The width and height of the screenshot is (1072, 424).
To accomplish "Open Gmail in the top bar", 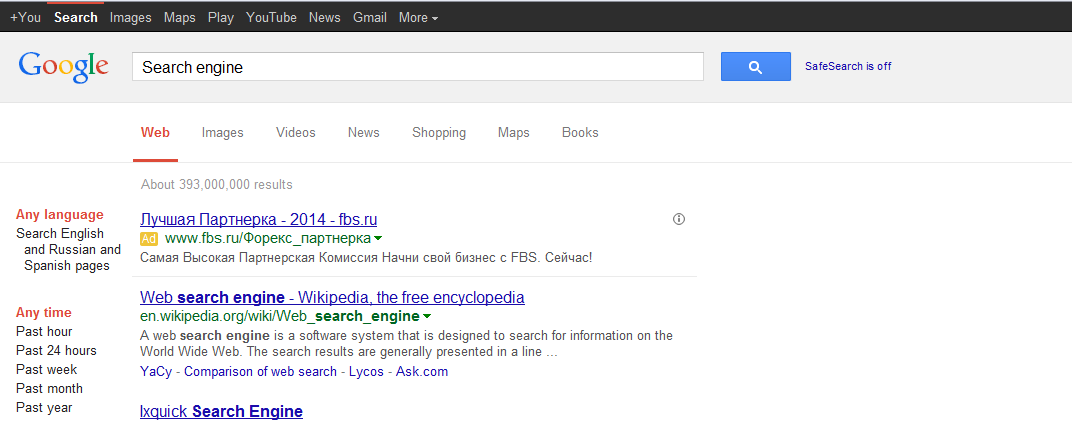I will (370, 18).
